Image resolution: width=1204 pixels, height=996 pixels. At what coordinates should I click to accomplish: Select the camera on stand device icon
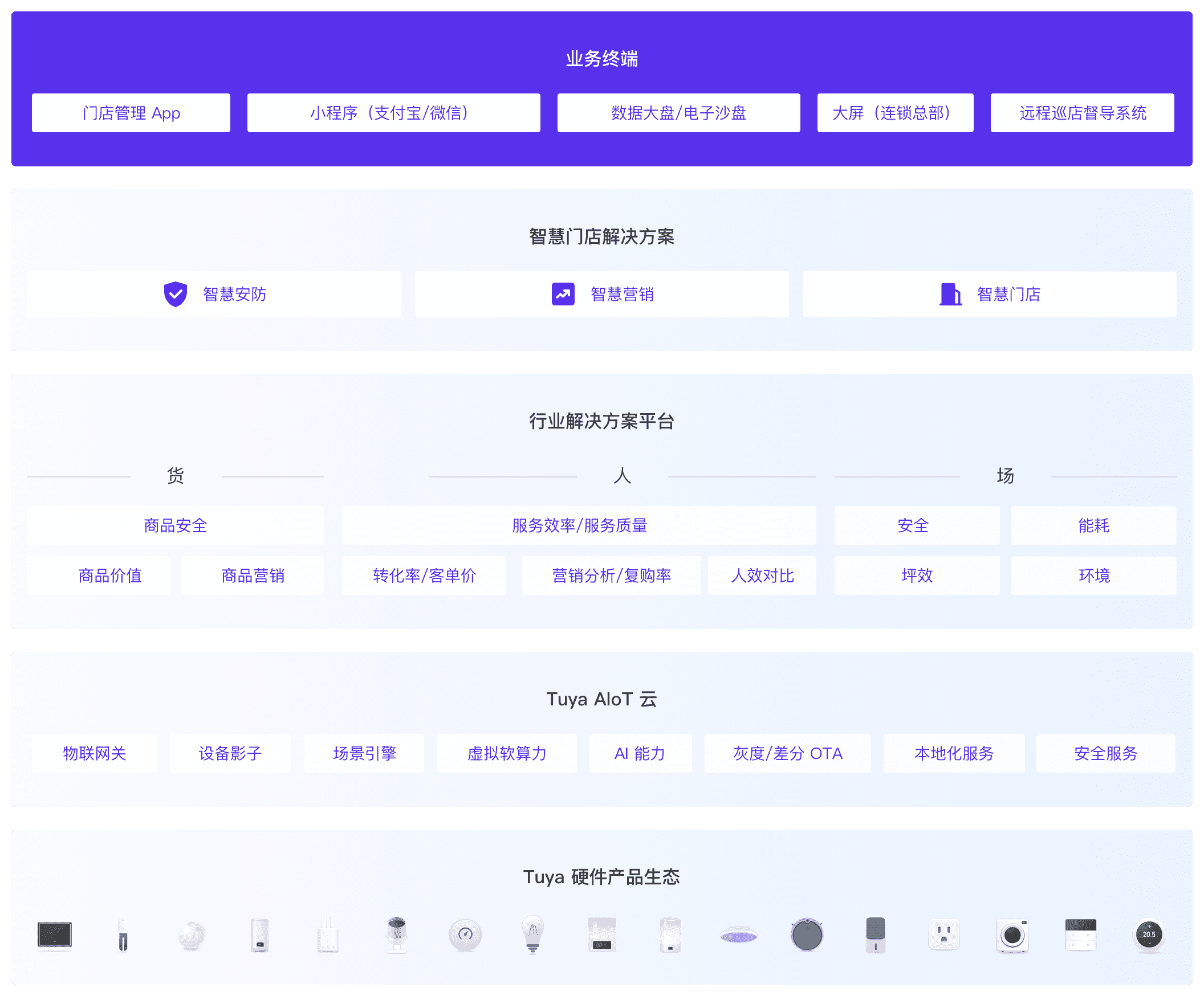[397, 935]
